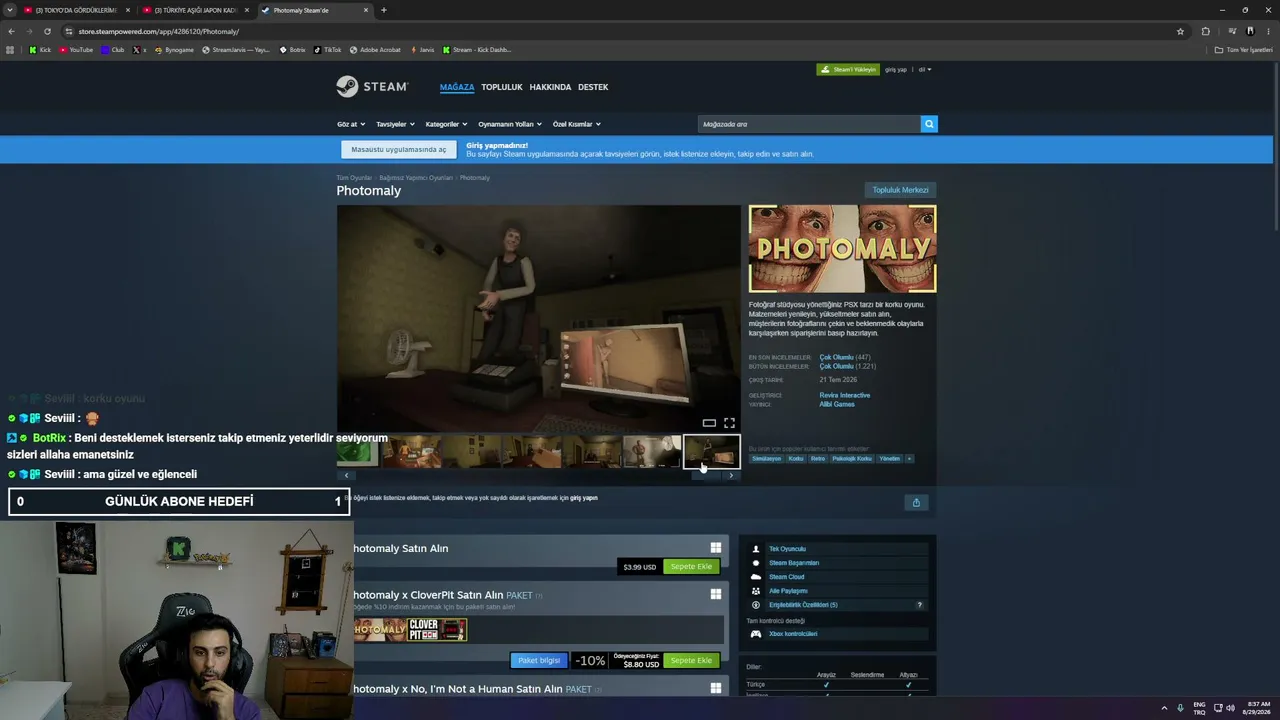Click the Xbox controller icon in controller support
The width and height of the screenshot is (1280, 720).
[x=756, y=634]
